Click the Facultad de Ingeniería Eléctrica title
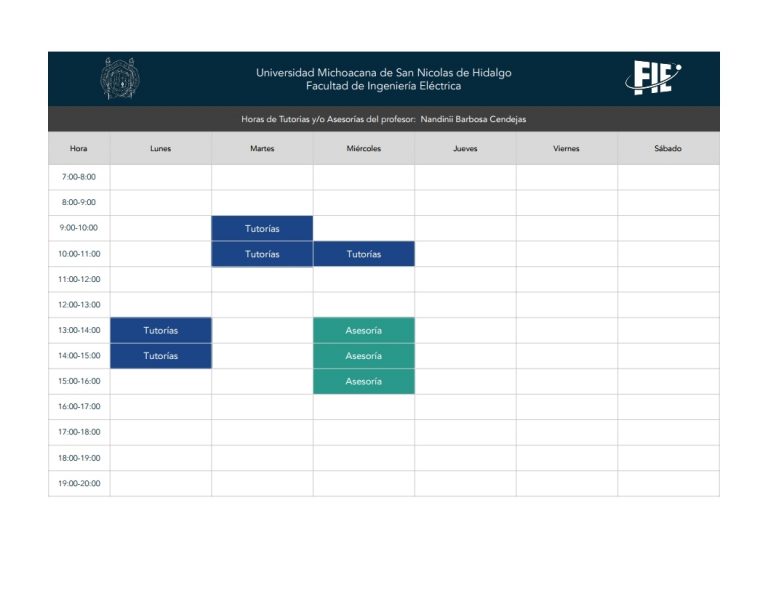Image resolution: width=768 pixels, height=593 pixels. pyautogui.click(x=384, y=87)
